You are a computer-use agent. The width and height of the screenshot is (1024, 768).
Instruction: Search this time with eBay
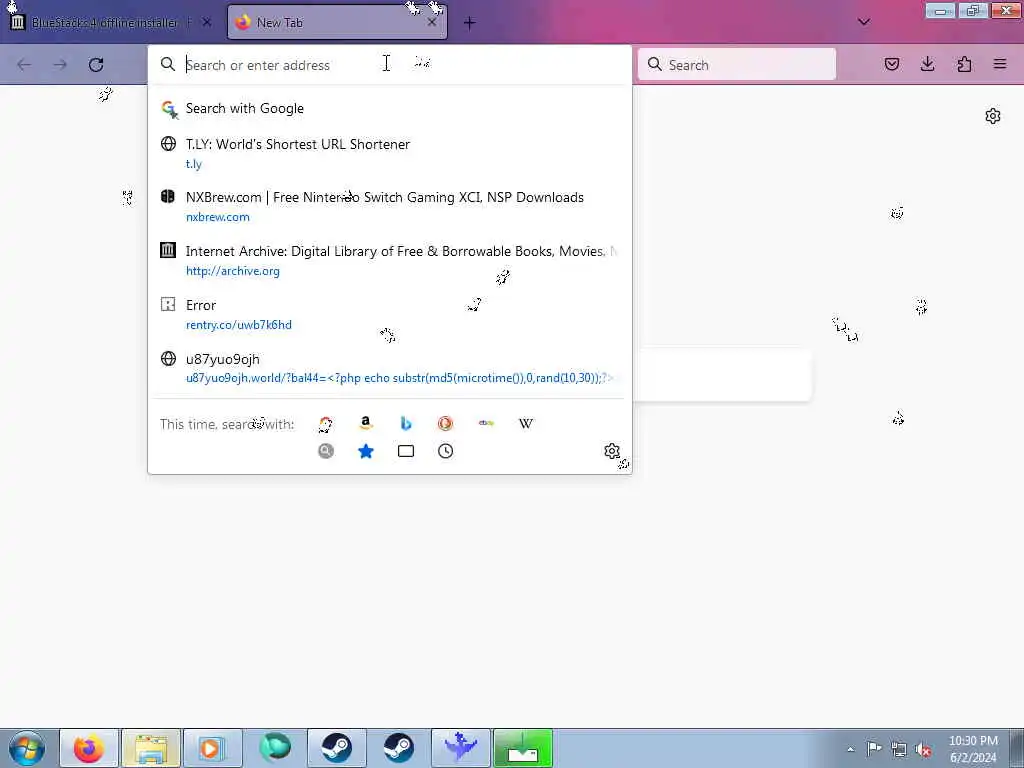(486, 423)
